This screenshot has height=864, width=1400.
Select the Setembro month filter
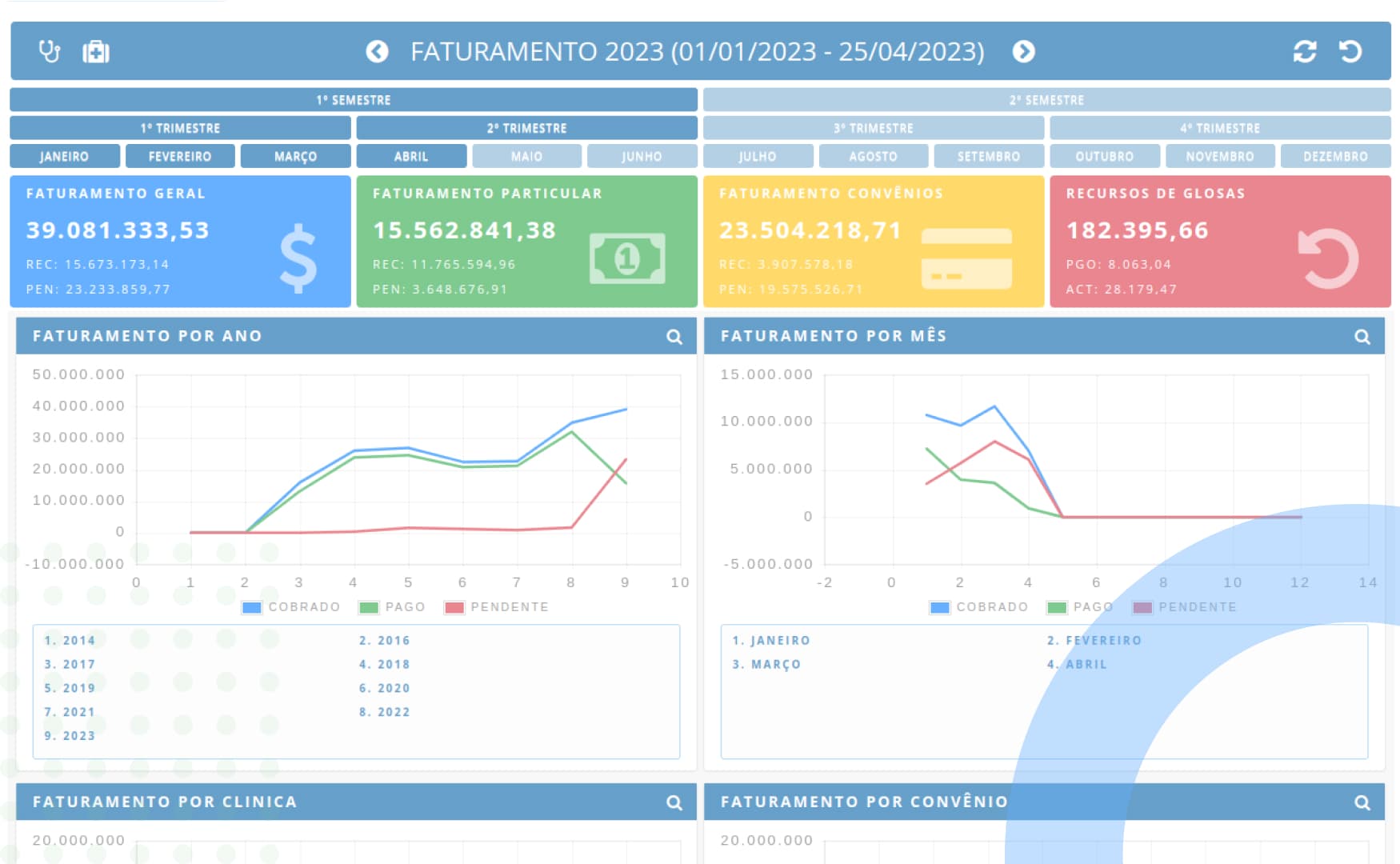(989, 156)
